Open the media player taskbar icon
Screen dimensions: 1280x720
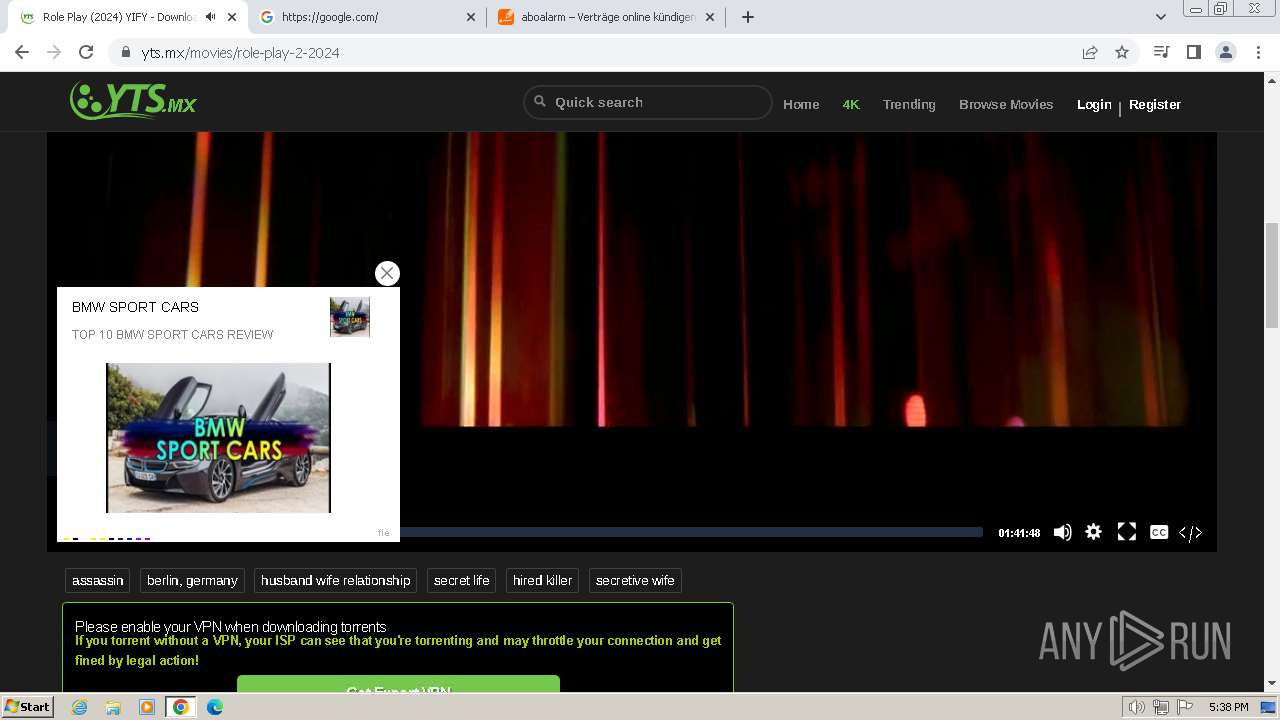[147, 707]
